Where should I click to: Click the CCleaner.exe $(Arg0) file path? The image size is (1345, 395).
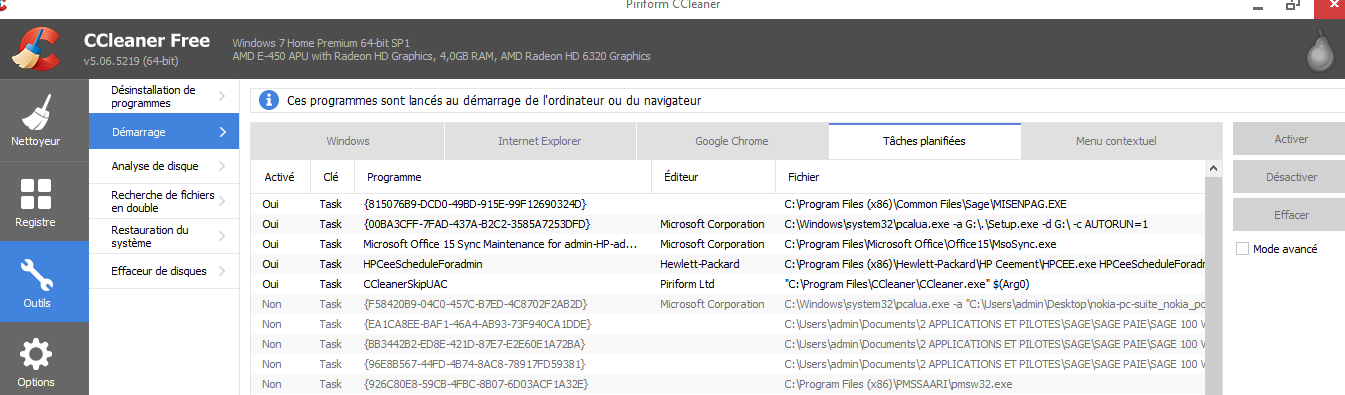(x=904, y=284)
